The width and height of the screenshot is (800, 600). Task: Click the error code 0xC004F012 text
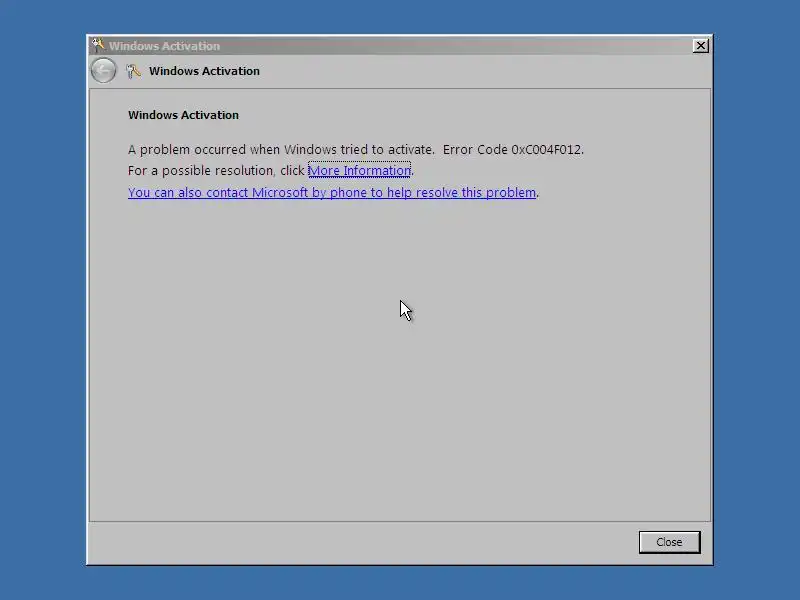click(x=547, y=149)
